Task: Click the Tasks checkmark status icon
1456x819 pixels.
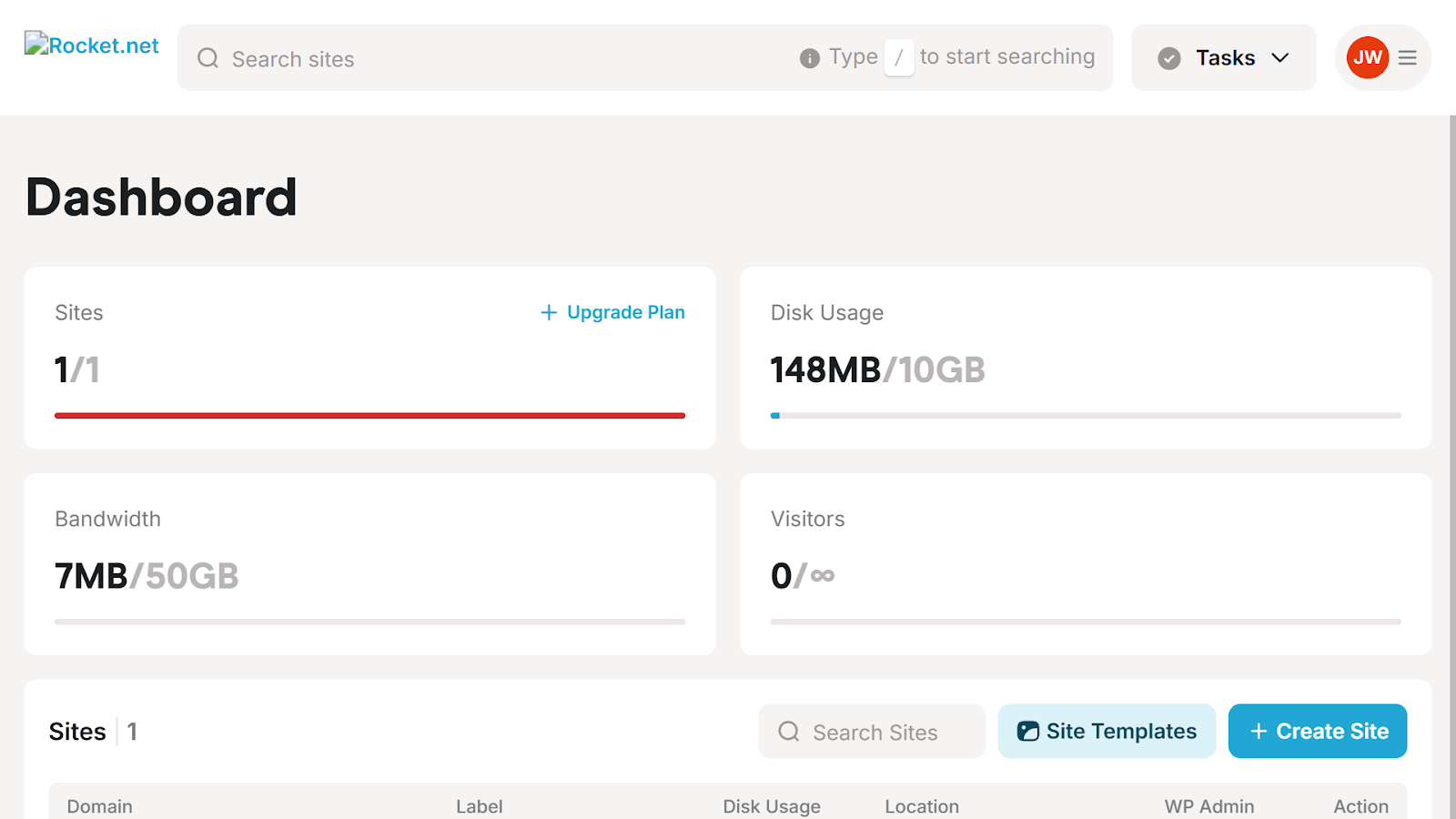Action: click(x=1169, y=58)
